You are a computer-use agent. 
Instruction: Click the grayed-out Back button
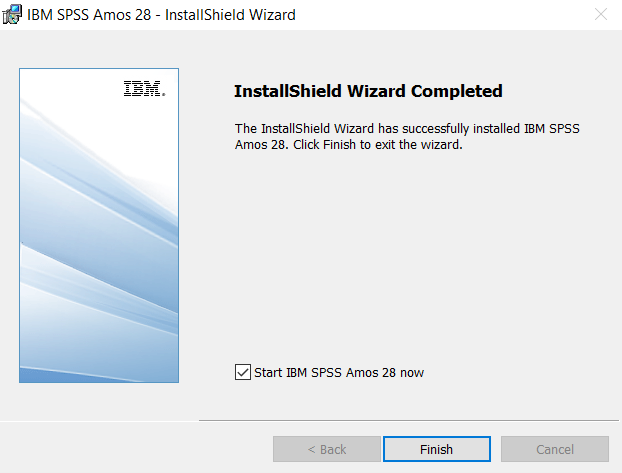point(326,449)
